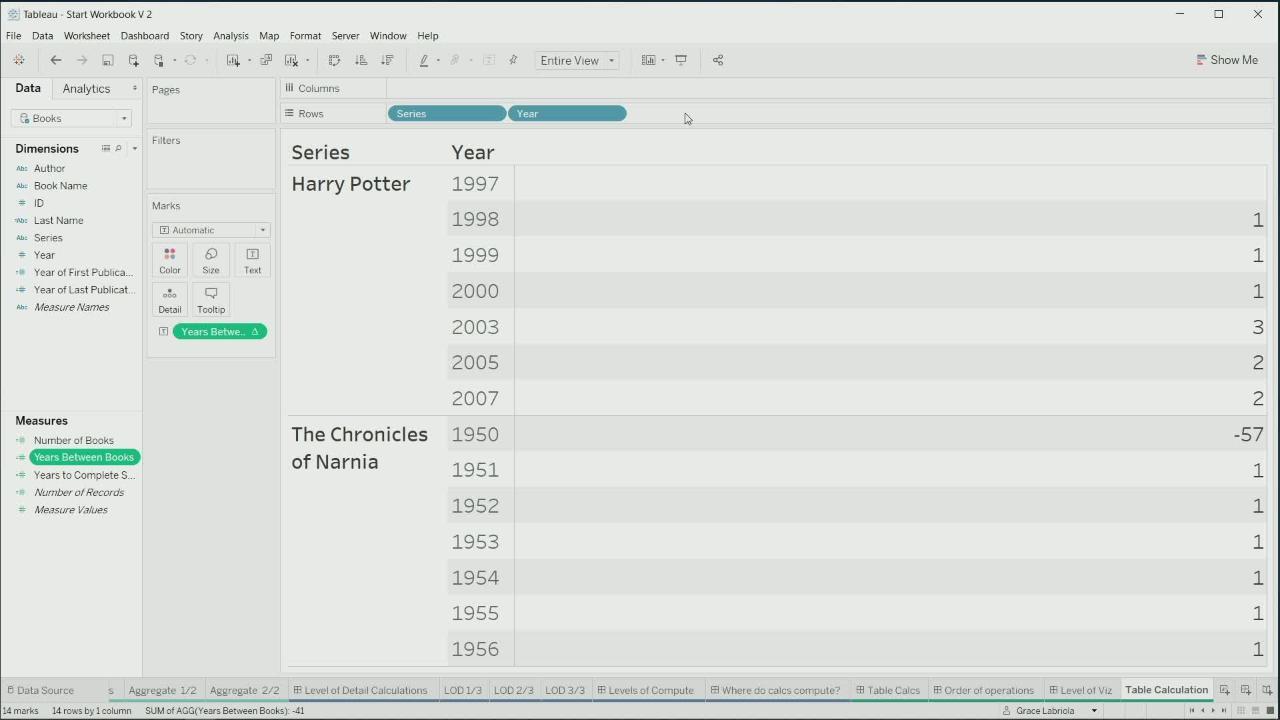The height and width of the screenshot is (720, 1280).
Task: Click the Share workbook icon
Action: tap(718, 60)
